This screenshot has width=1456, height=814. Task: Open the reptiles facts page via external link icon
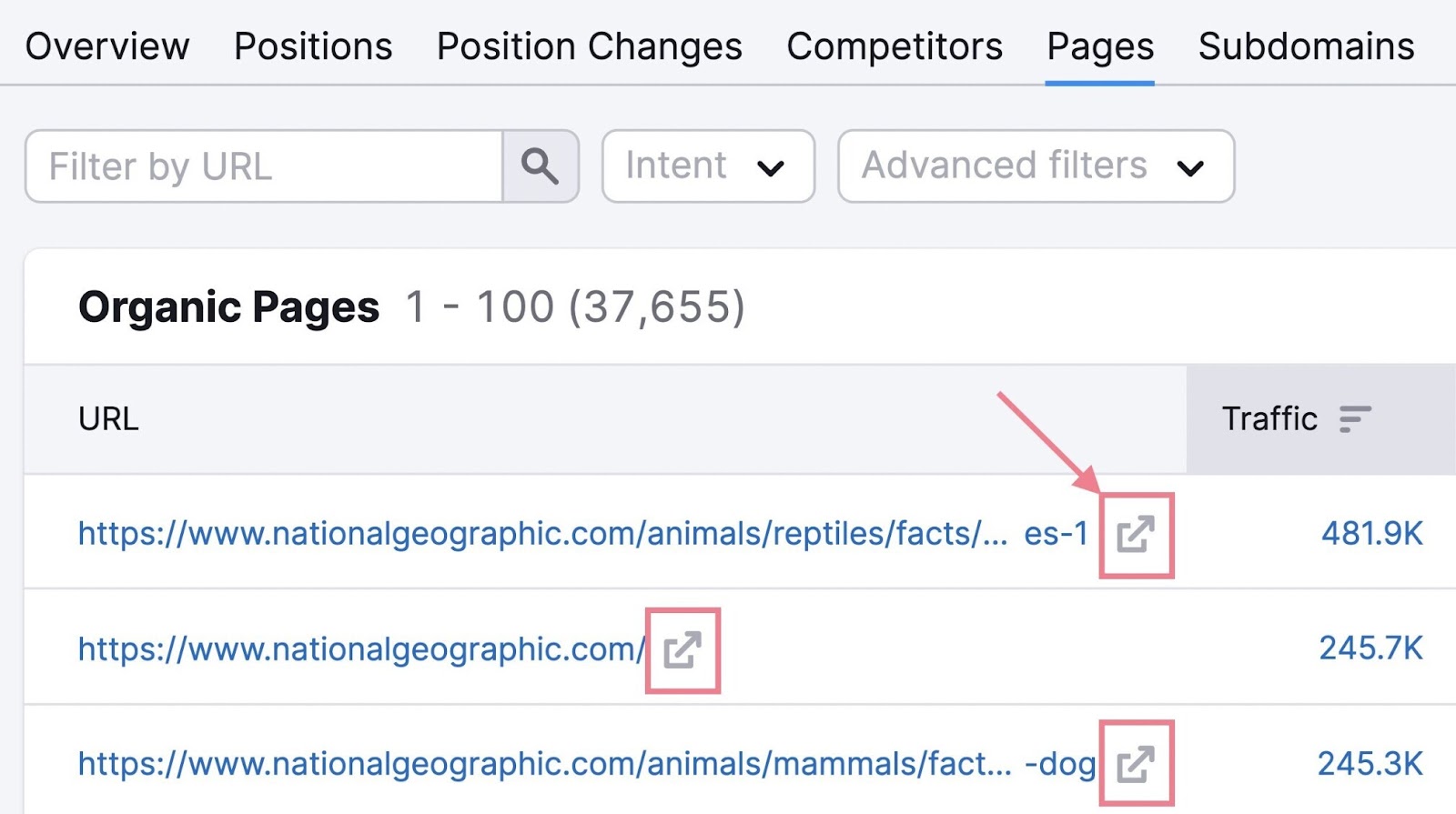(1136, 534)
